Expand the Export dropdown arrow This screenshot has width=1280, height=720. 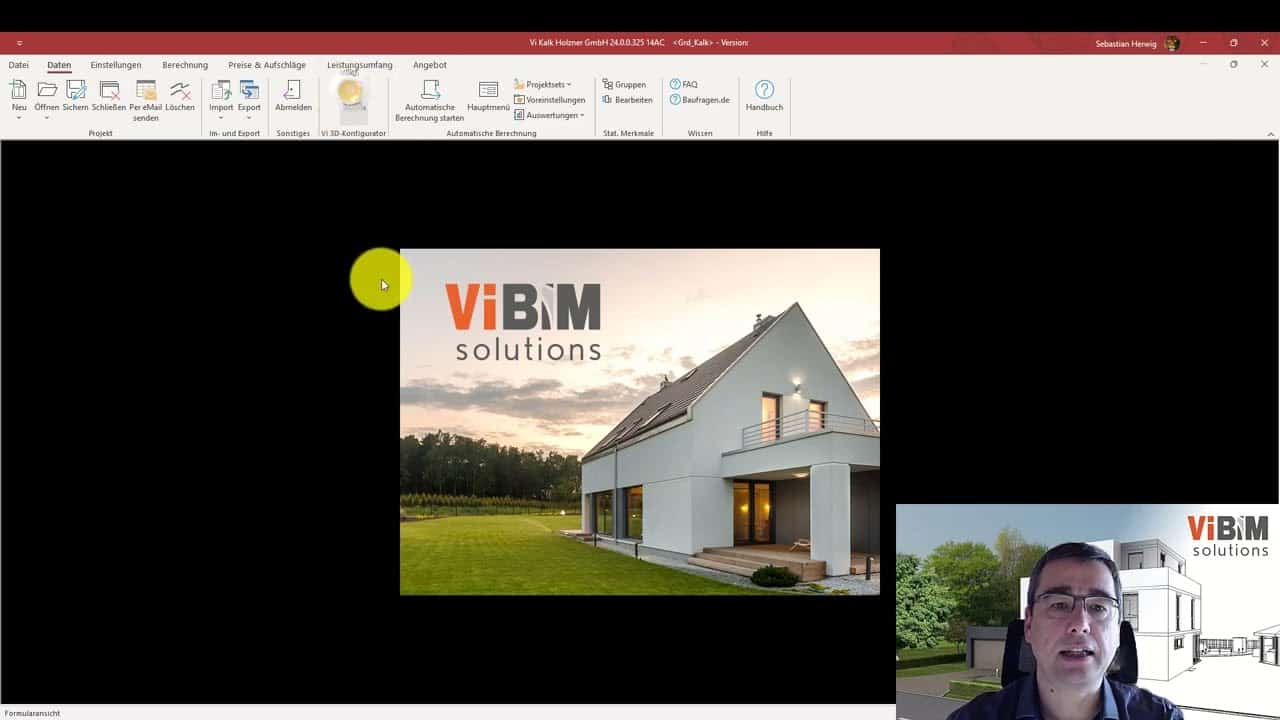pos(249,118)
